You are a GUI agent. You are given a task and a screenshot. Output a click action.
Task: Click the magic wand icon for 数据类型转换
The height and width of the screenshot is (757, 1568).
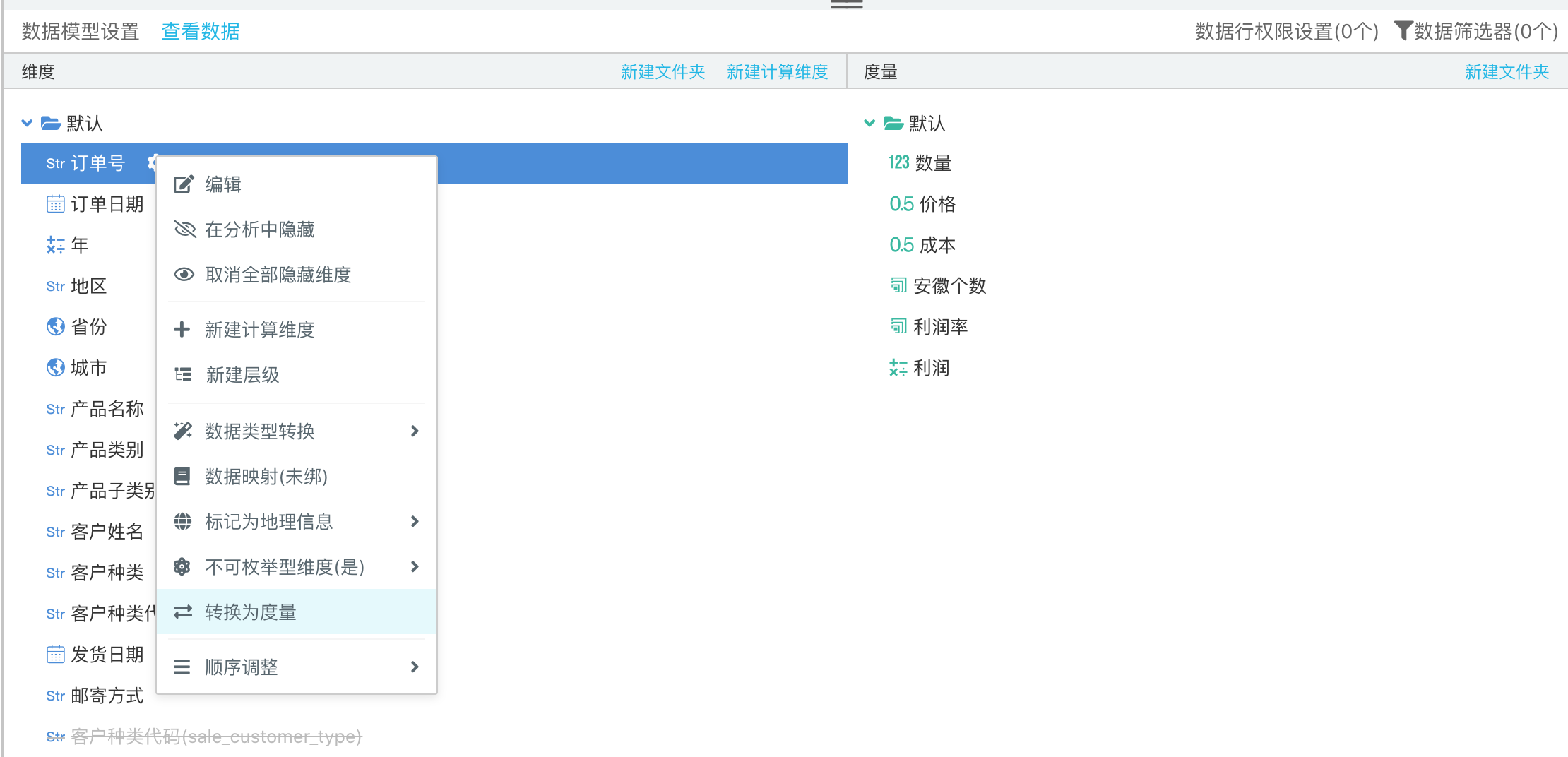pyautogui.click(x=183, y=431)
